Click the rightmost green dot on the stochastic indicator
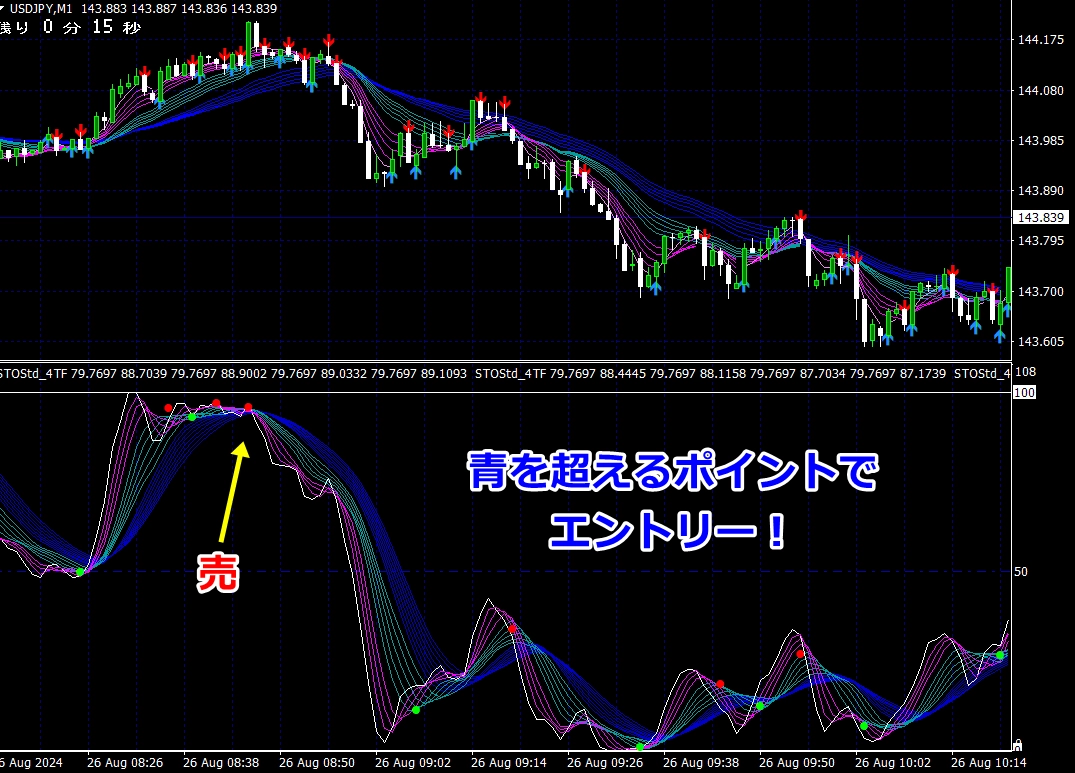The width and height of the screenshot is (1075, 773). [999, 655]
